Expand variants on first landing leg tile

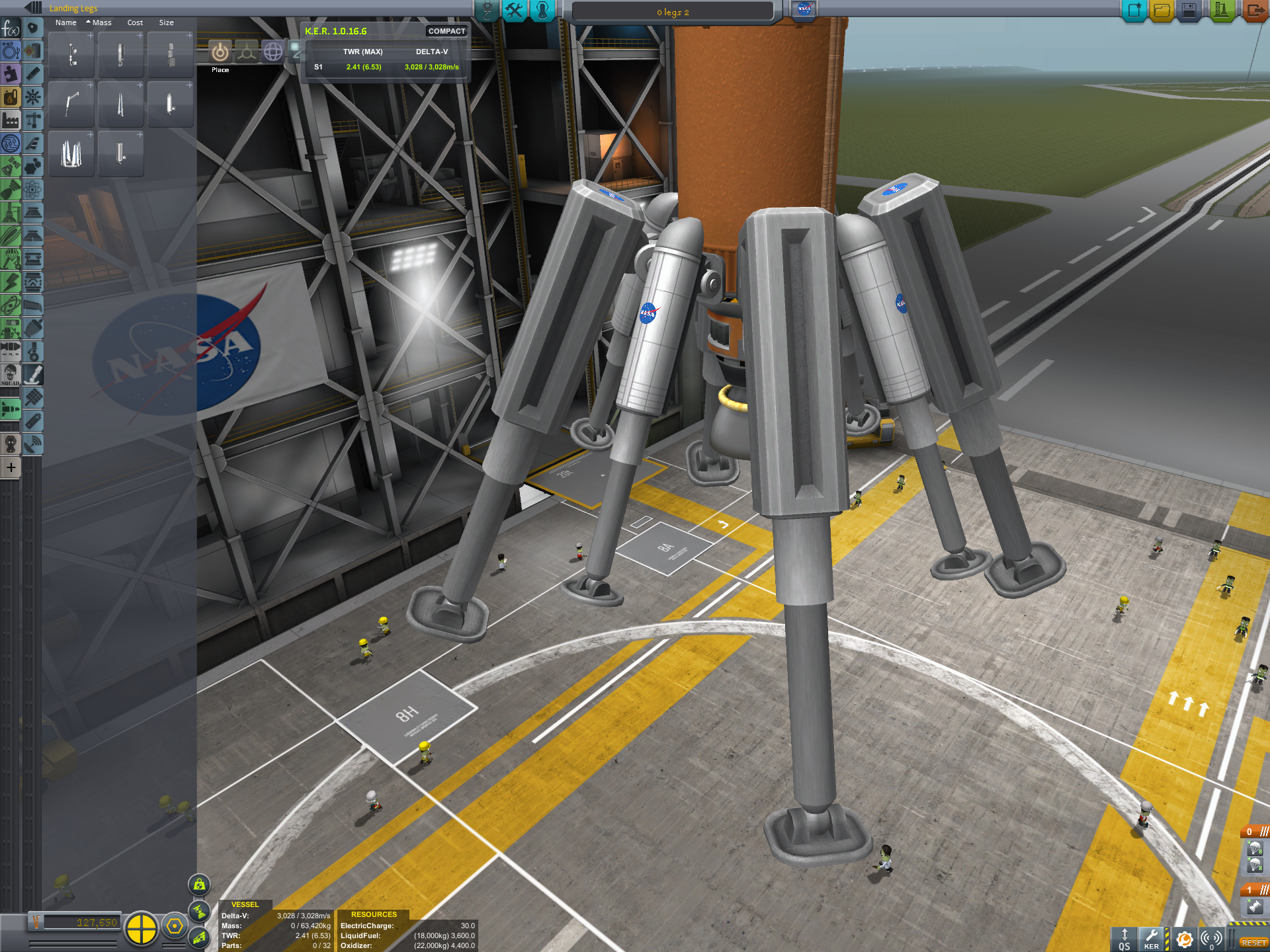[x=90, y=35]
